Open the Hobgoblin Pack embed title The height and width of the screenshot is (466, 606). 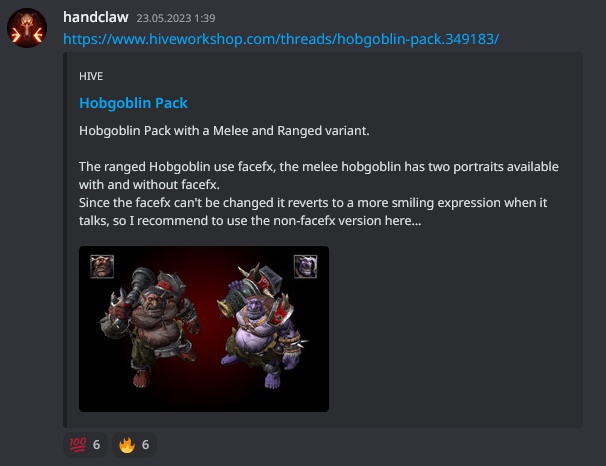(x=133, y=103)
